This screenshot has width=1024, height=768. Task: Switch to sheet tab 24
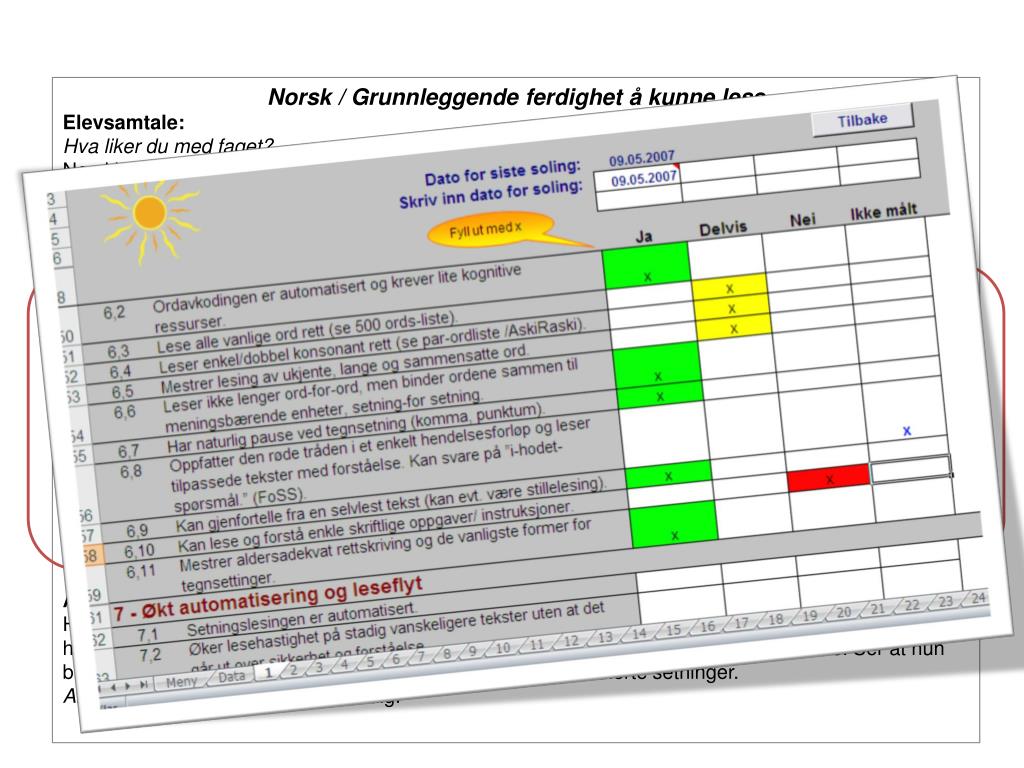[978, 598]
